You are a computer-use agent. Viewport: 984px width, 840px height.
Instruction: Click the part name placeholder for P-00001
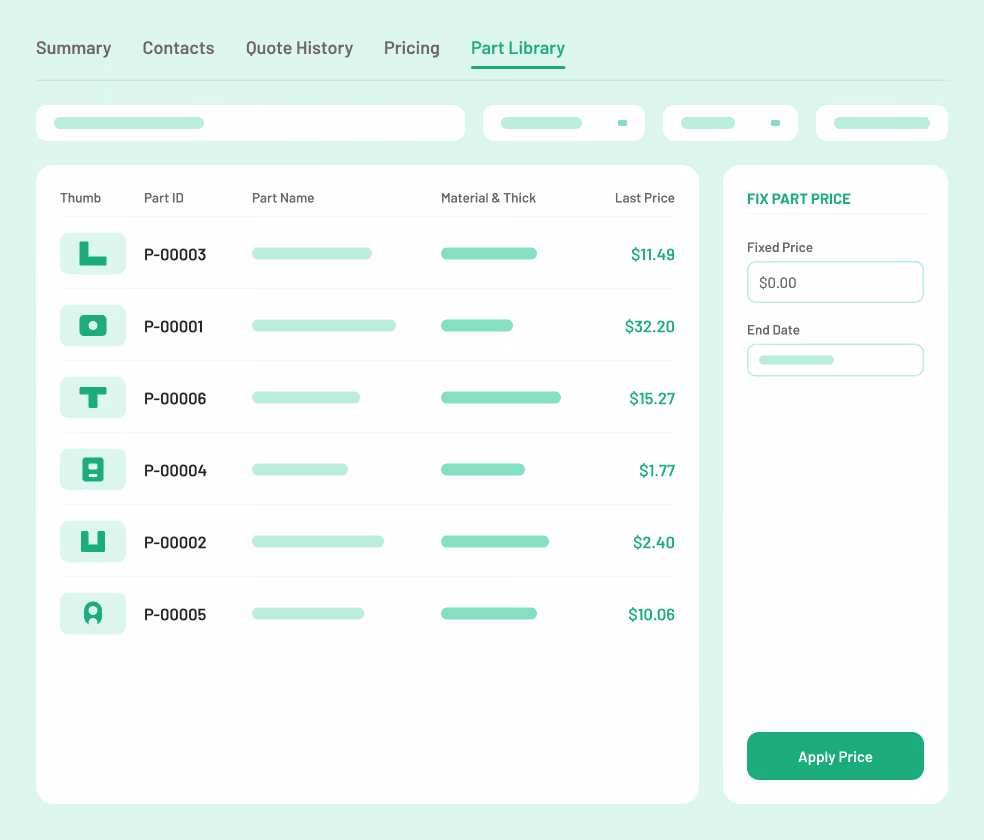pyautogui.click(x=324, y=326)
